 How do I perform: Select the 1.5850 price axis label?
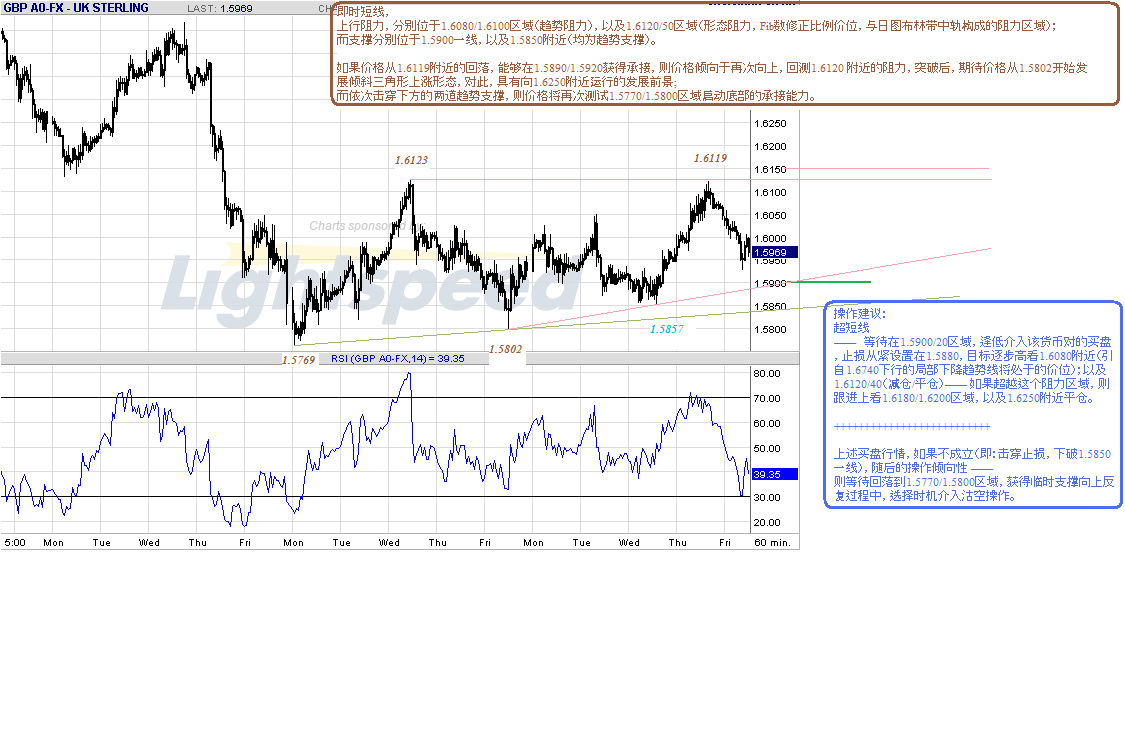point(770,306)
